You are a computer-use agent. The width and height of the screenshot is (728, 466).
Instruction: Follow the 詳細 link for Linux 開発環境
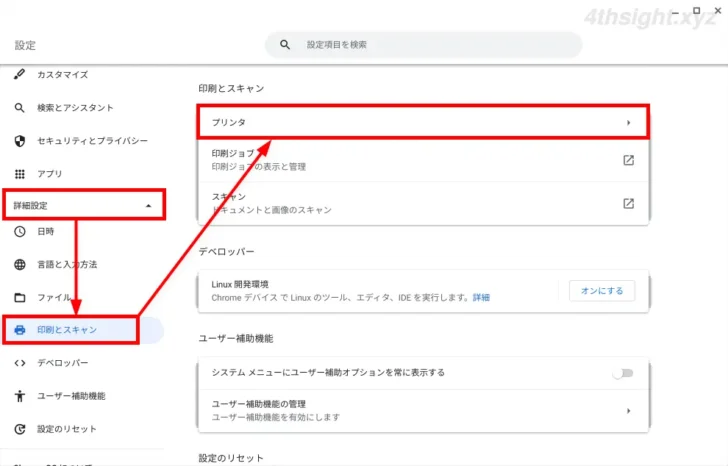tap(481, 298)
